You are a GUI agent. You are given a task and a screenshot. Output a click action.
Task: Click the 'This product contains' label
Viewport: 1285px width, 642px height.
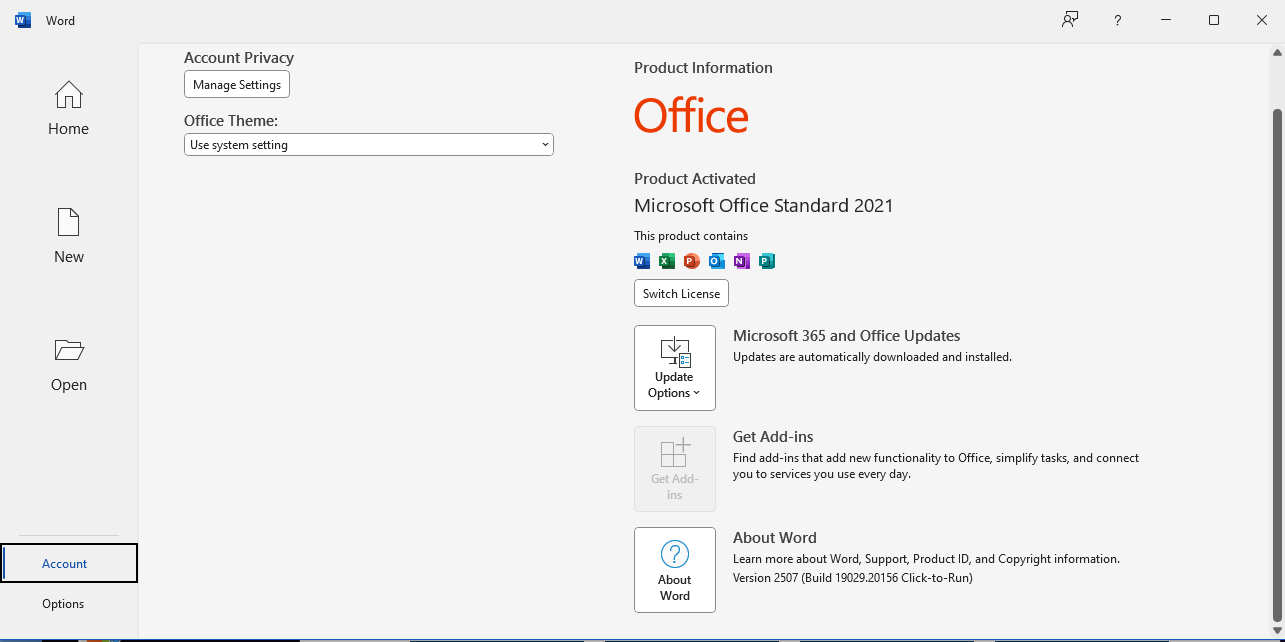[691, 236]
